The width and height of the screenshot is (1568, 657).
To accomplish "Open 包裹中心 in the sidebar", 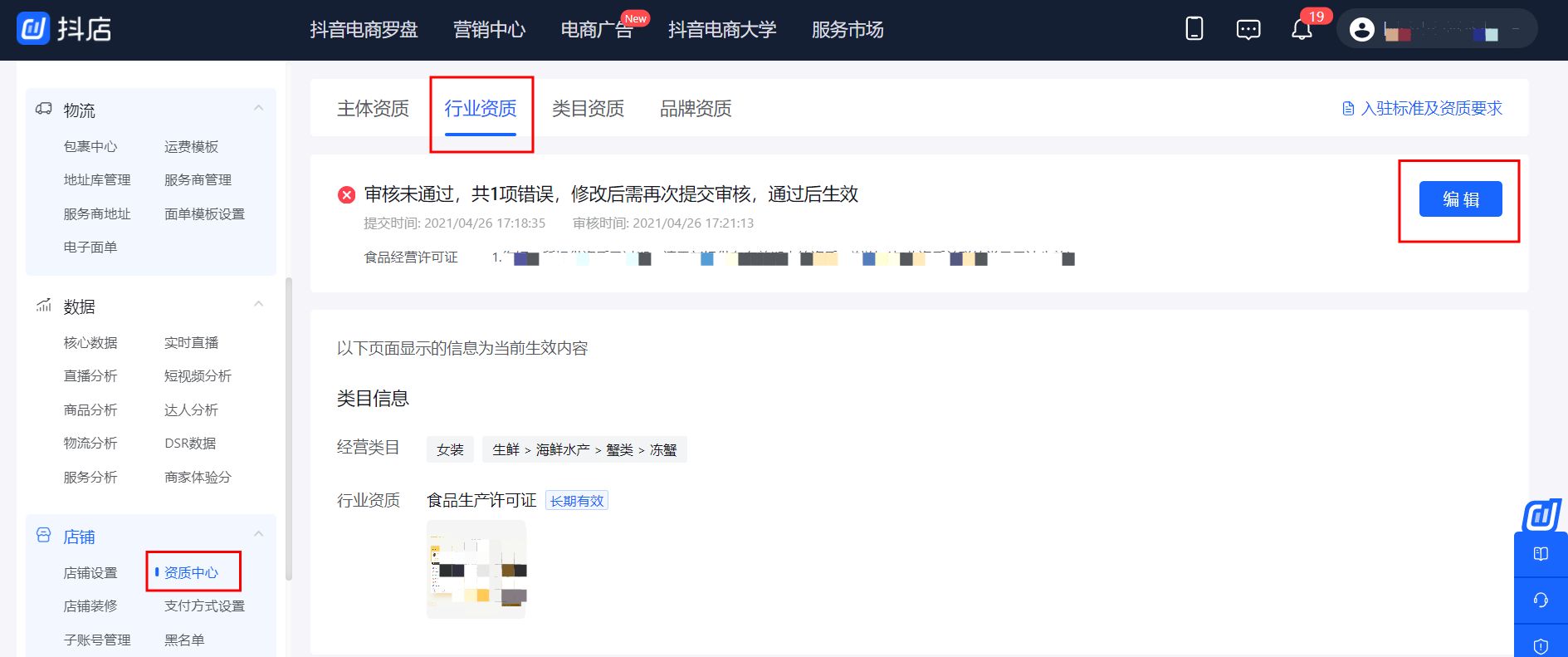I will pos(90,146).
